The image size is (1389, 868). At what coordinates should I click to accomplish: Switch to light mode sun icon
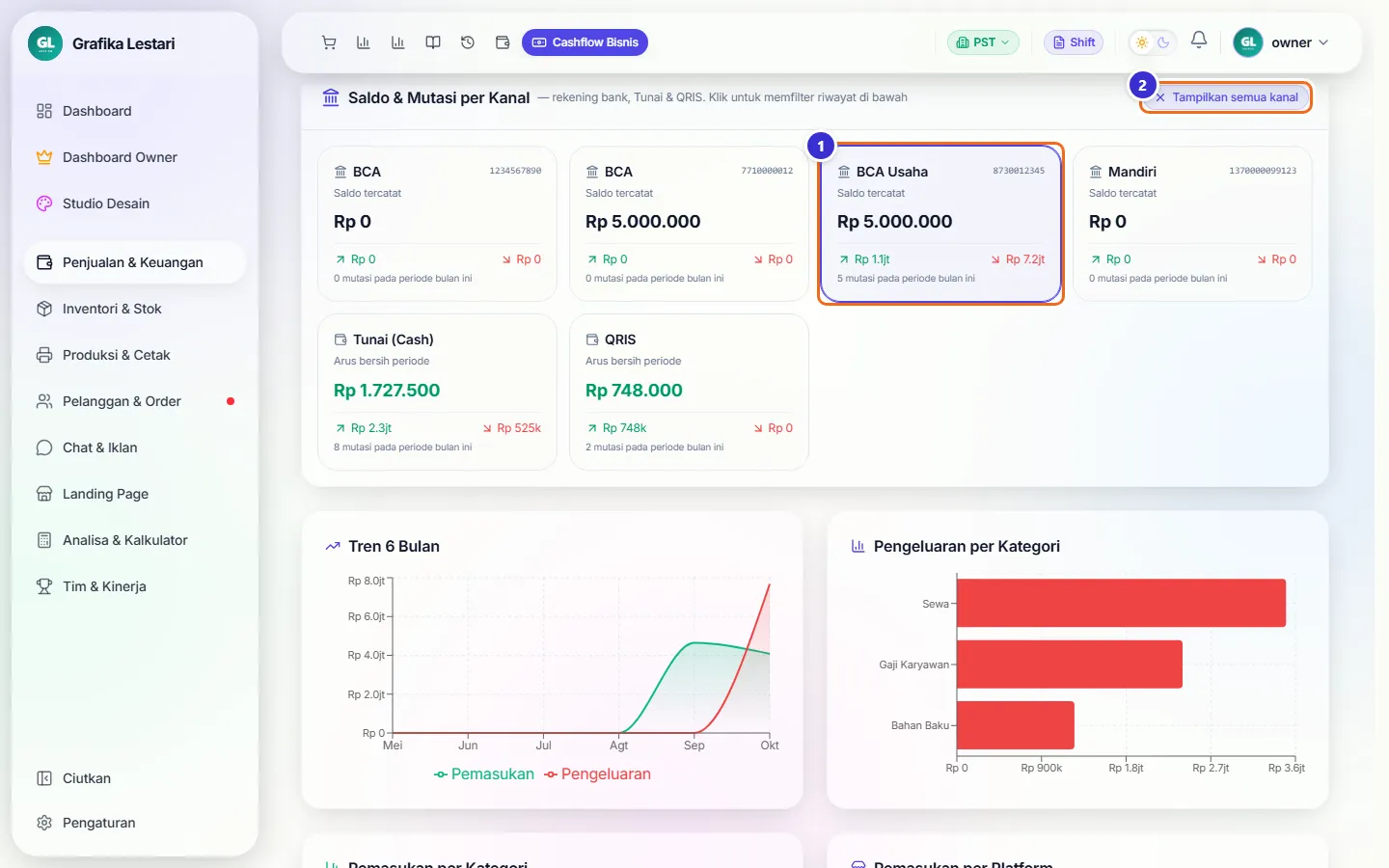point(1142,42)
